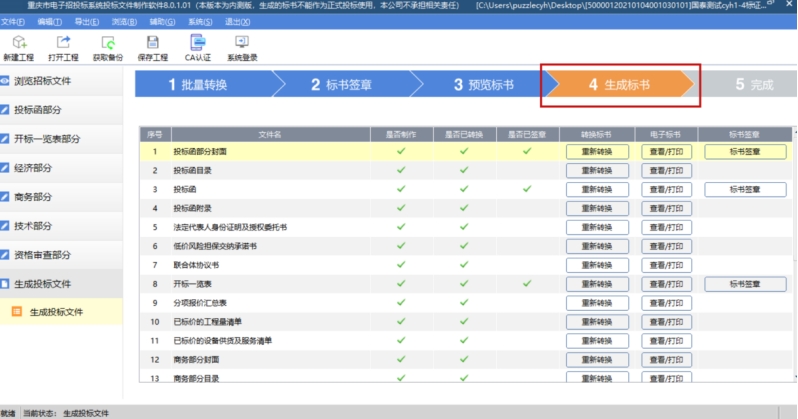Screen dimensions: 798x419
Task: Click the 获取备份 toolbar icon
Action: tap(108, 46)
